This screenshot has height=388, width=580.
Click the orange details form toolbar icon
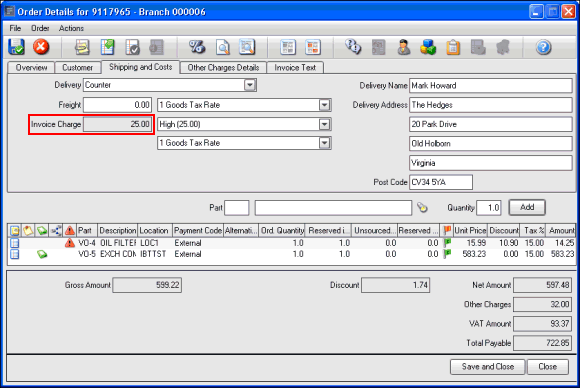[313, 47]
